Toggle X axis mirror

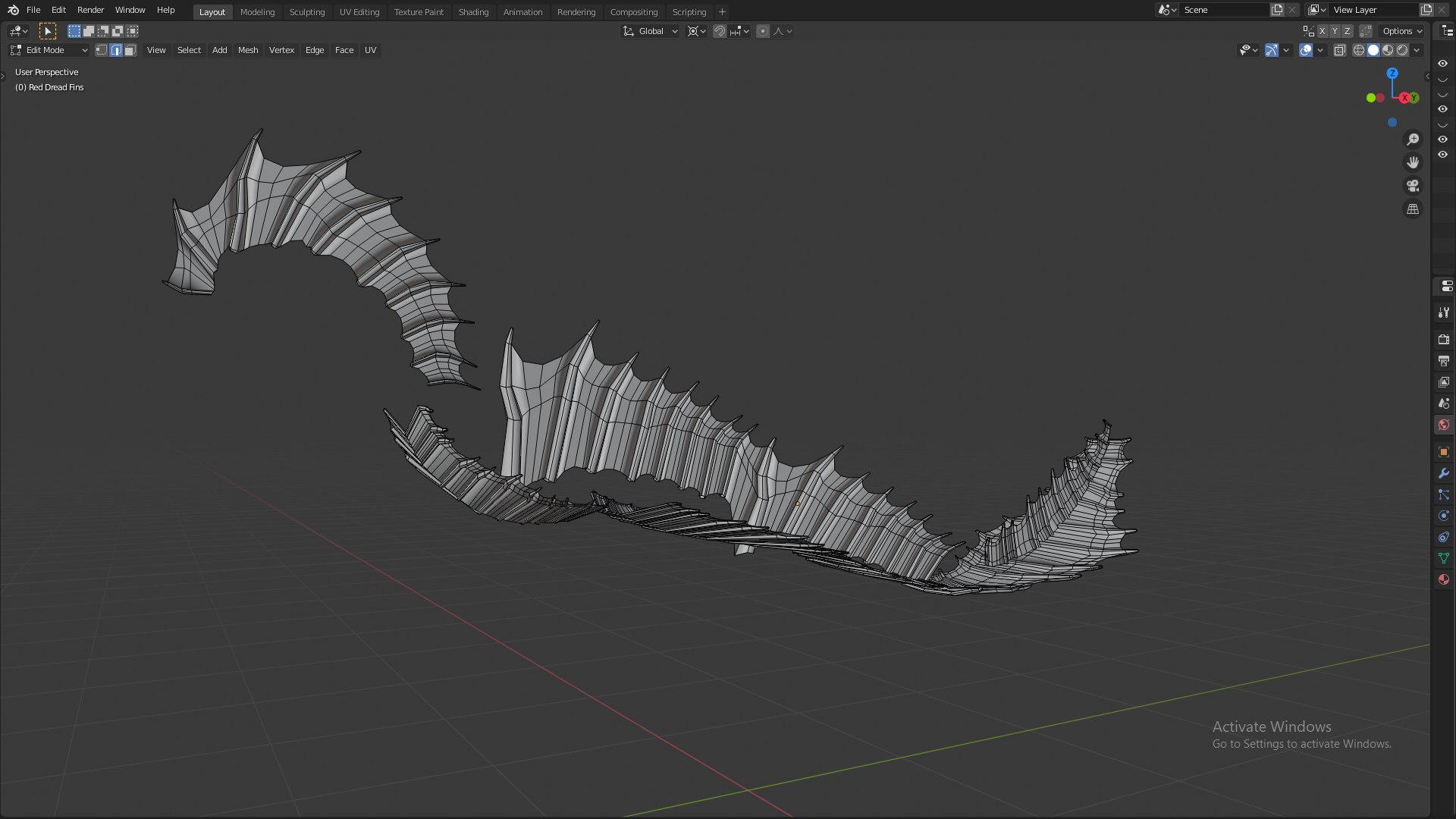pyautogui.click(x=1322, y=31)
